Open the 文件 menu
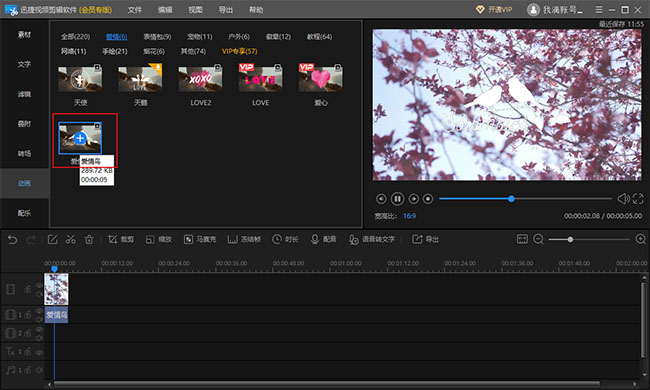 point(135,10)
